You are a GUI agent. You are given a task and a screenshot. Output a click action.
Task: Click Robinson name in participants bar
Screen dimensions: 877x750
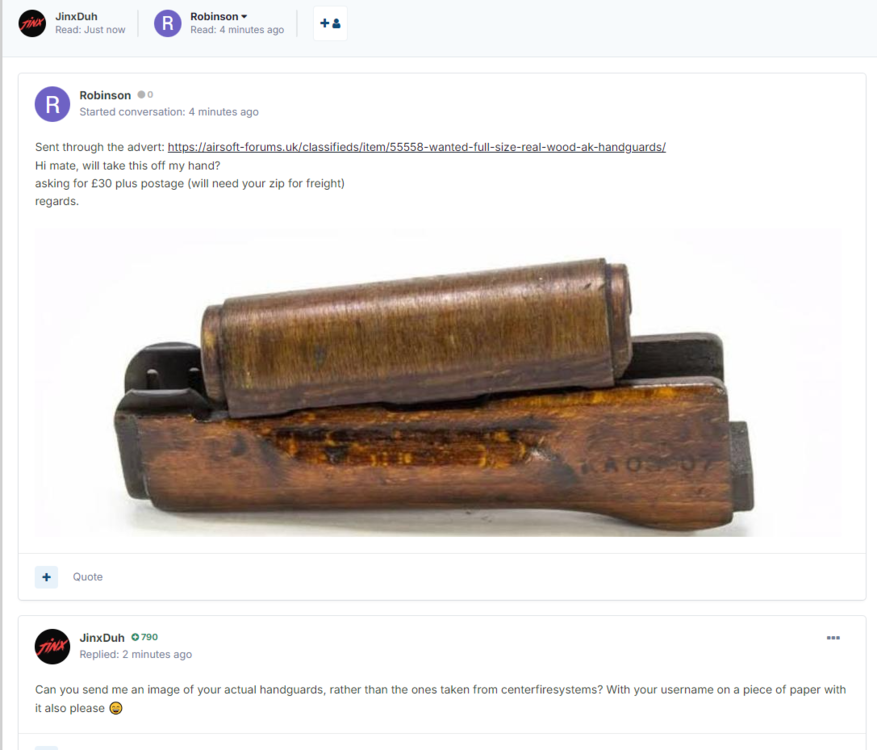click(214, 17)
